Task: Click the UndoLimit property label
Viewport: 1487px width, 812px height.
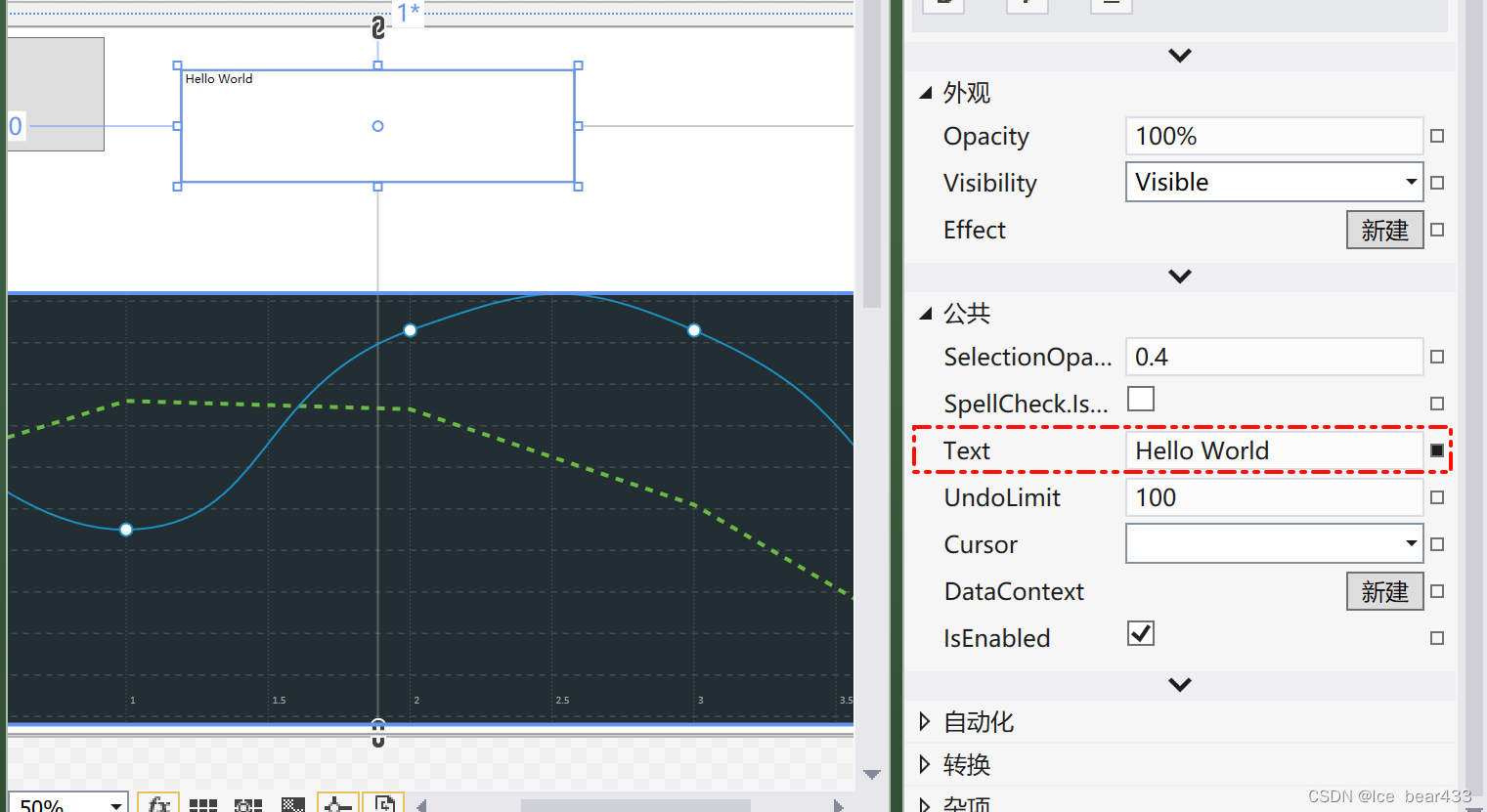Action: [1002, 497]
